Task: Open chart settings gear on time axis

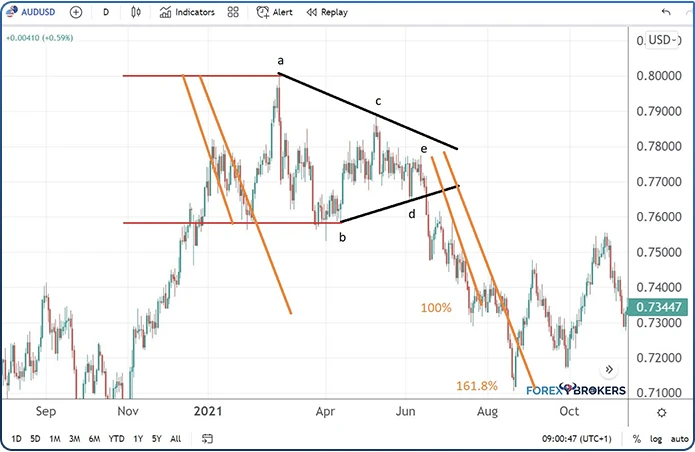Action: [662, 412]
